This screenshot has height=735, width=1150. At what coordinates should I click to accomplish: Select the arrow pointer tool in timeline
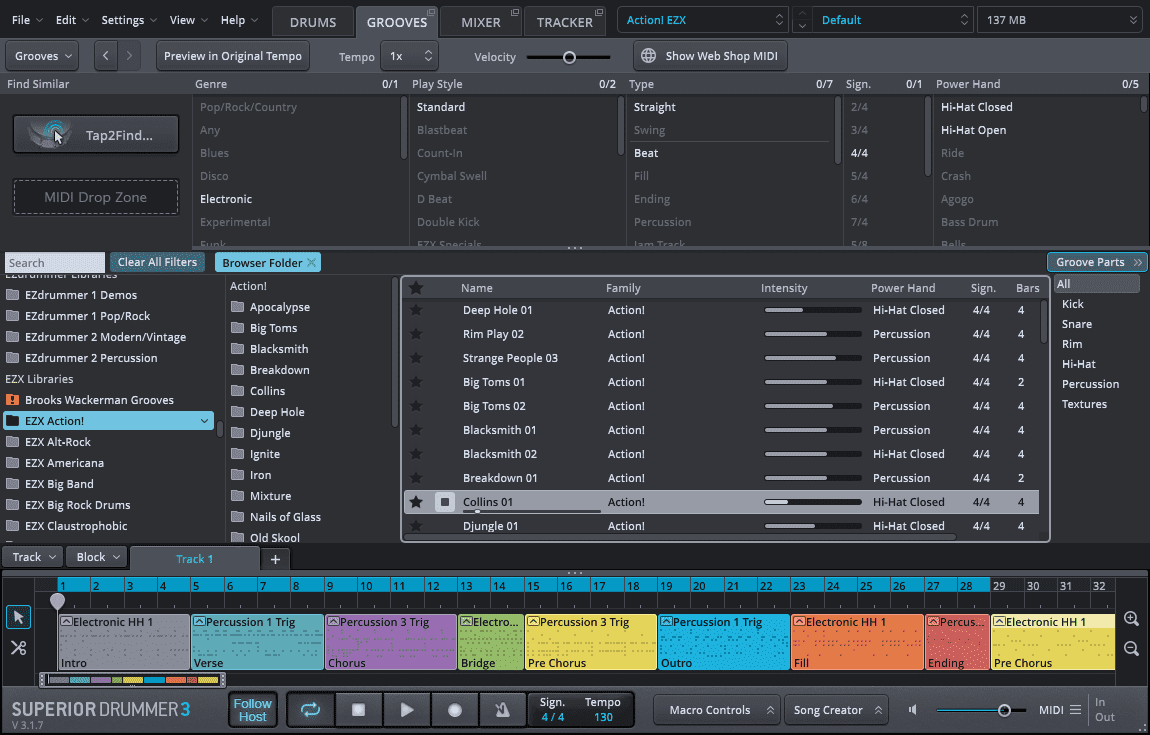18,618
